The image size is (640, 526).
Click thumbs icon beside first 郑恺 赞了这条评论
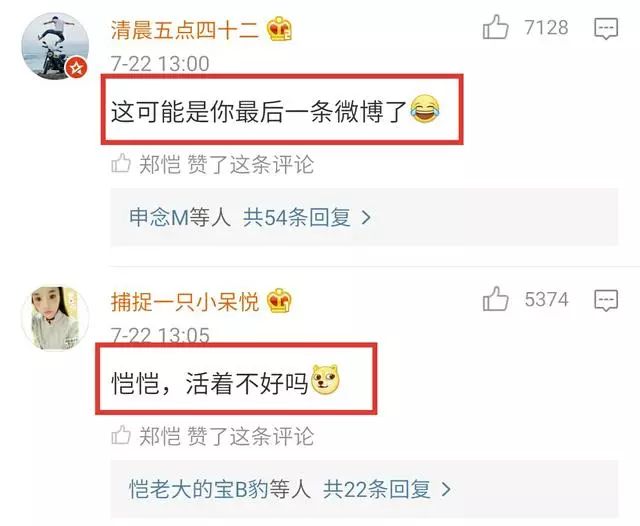click(121, 163)
